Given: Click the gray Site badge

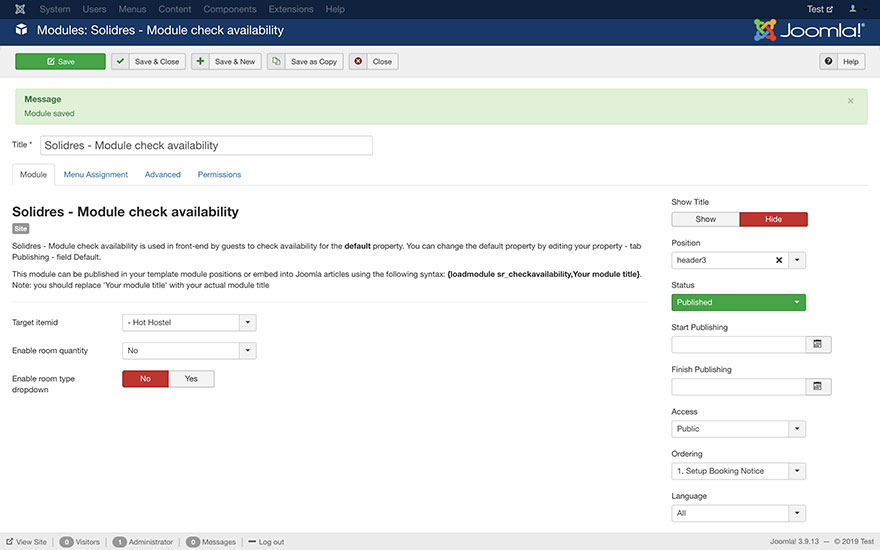Looking at the screenshot, I should pos(21,228).
